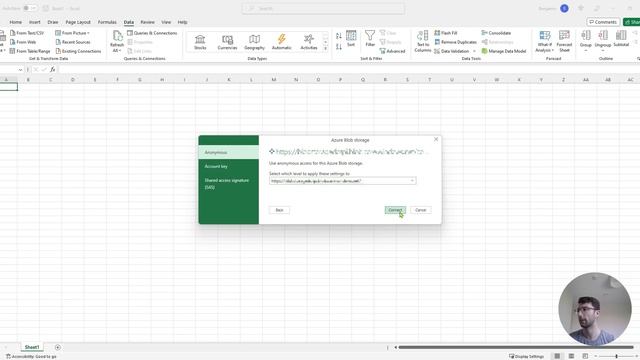Expand the Data Types gallery
The height and width of the screenshot is (360, 640).
(325, 49)
